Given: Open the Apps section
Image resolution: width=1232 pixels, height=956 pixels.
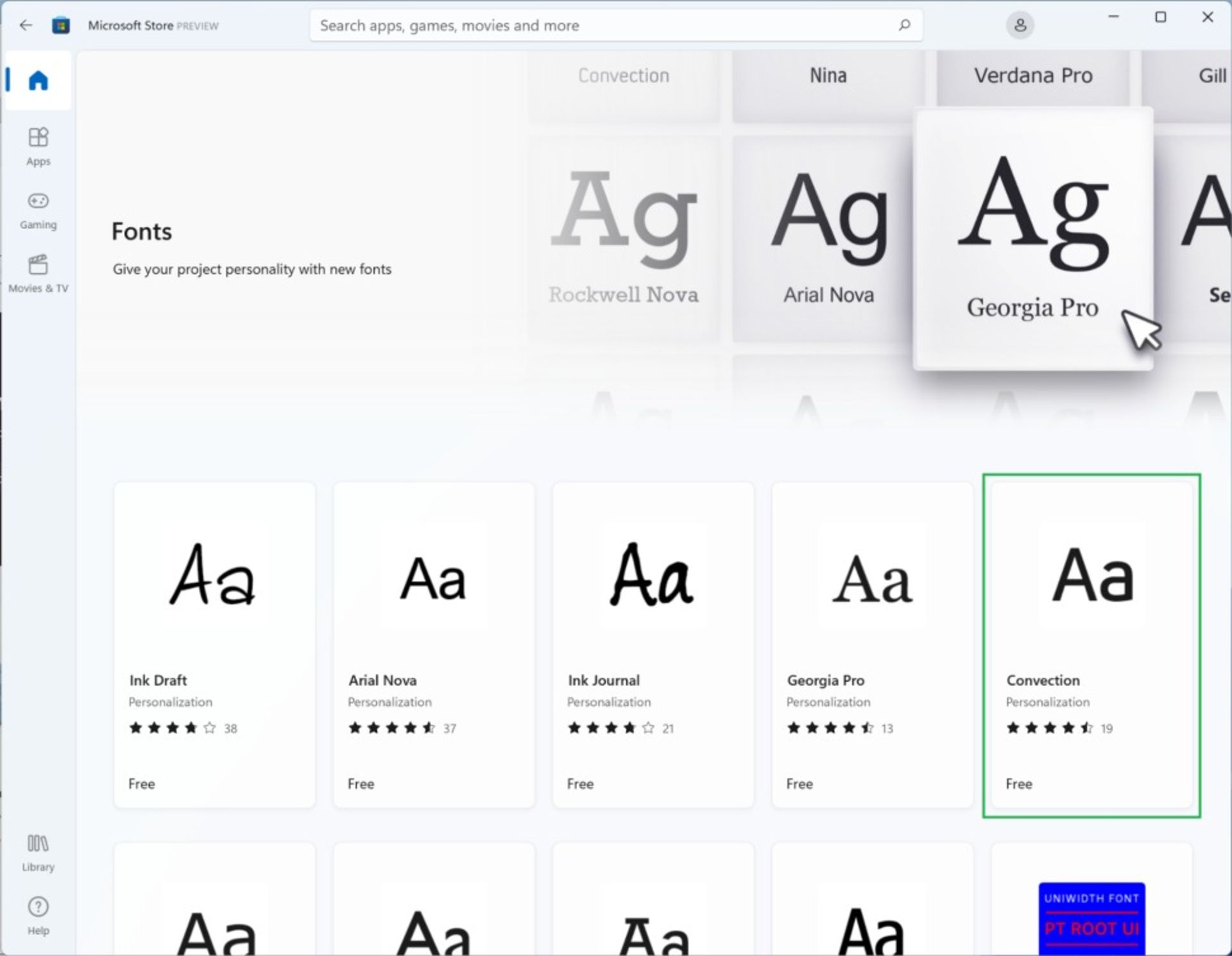Looking at the screenshot, I should (38, 146).
